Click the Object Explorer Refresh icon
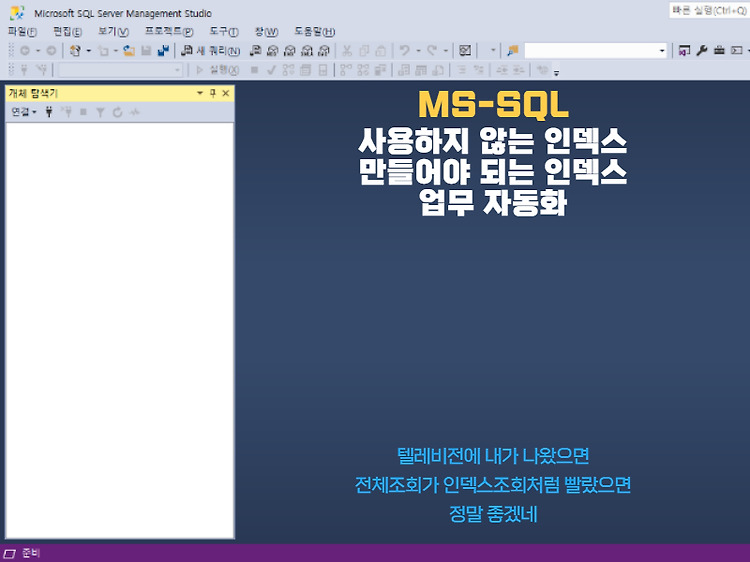This screenshot has width=750, height=562. pyautogui.click(x=118, y=112)
